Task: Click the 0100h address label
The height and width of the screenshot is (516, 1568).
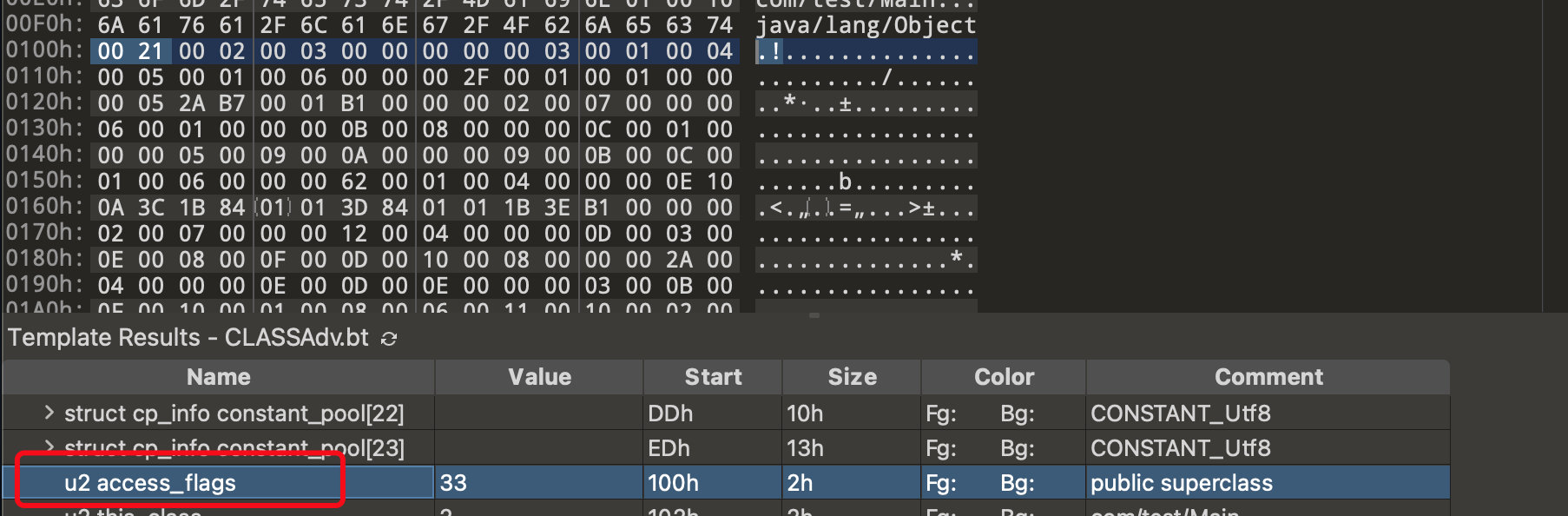Action: [x=44, y=50]
